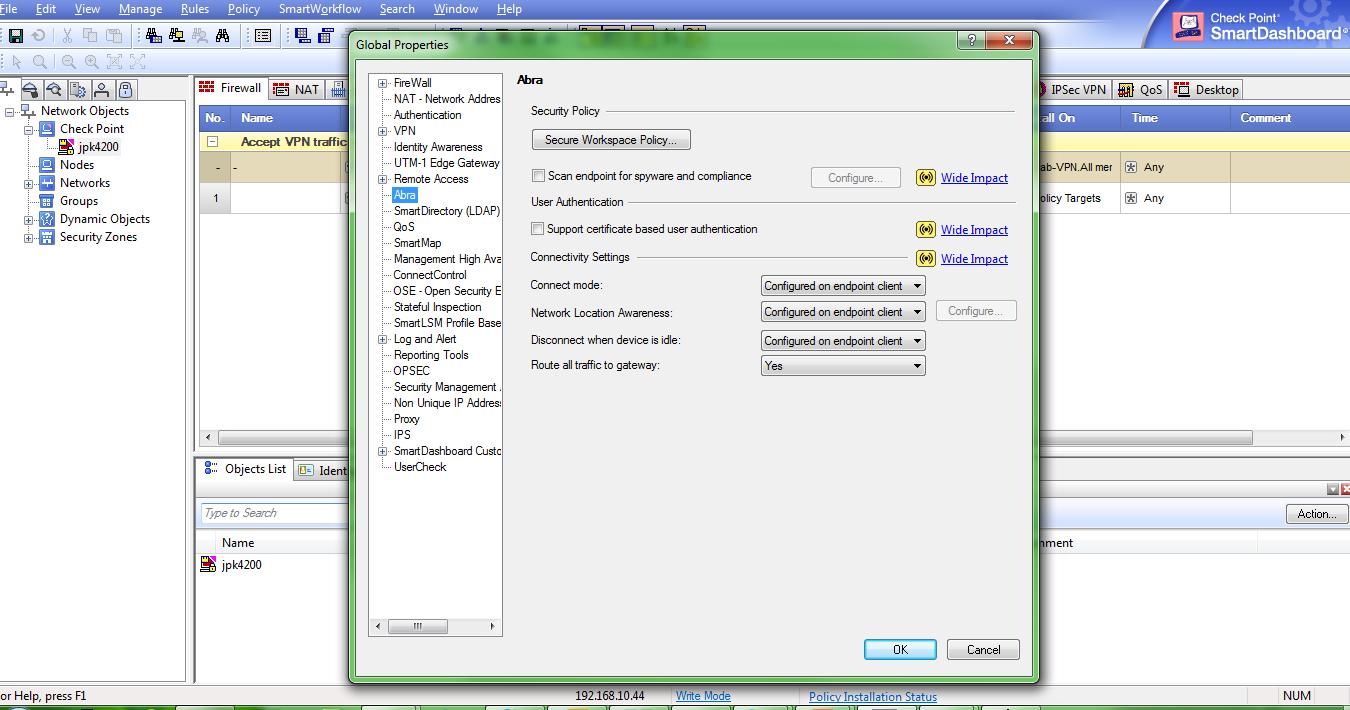Screen dimensions: 1350x710
Task: Expand the Log and Alert node
Action: click(382, 339)
